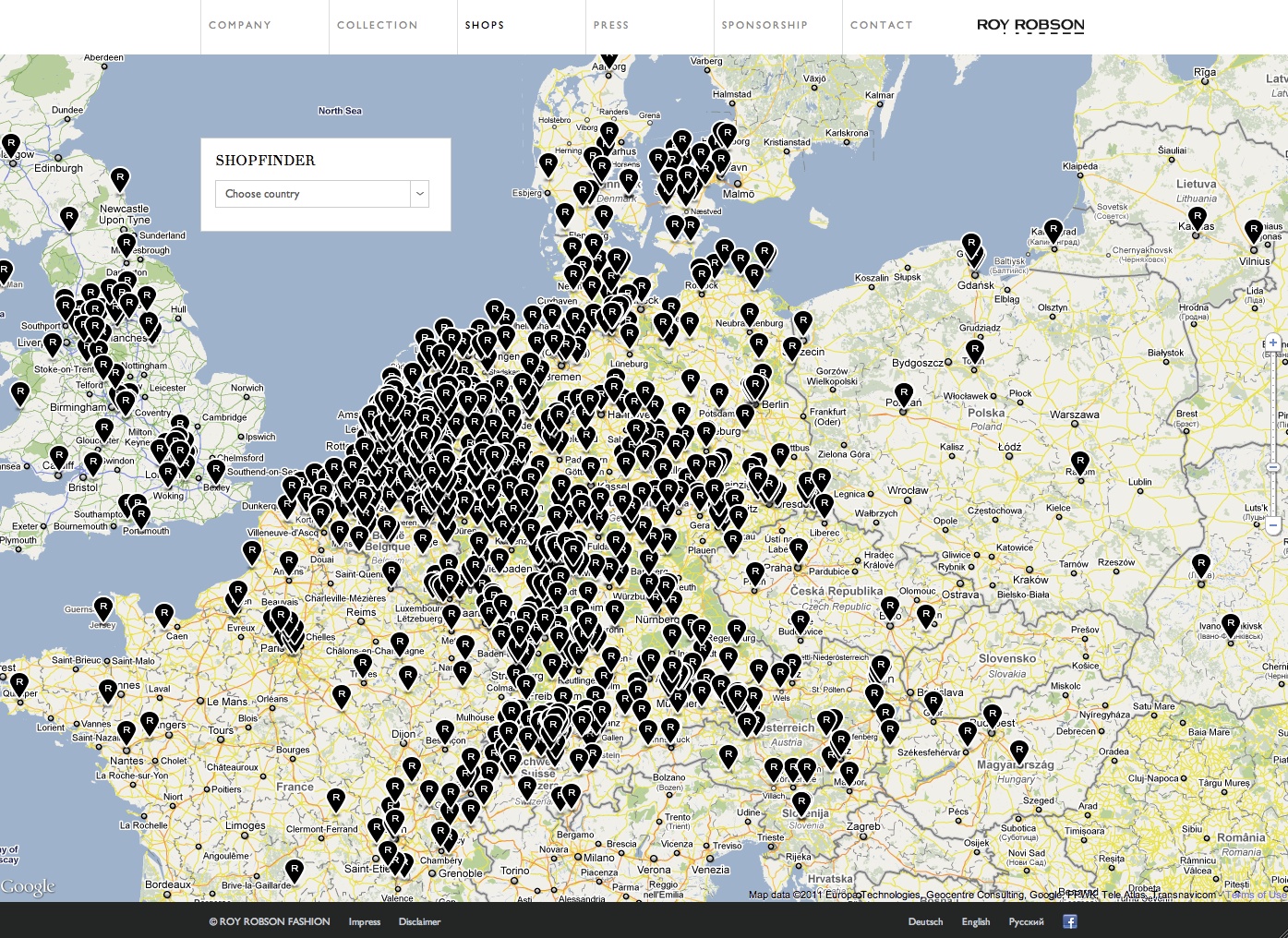This screenshot has height=938, width=1288.
Task: Select the shop marker at Quimper
Action: pyautogui.click(x=19, y=684)
